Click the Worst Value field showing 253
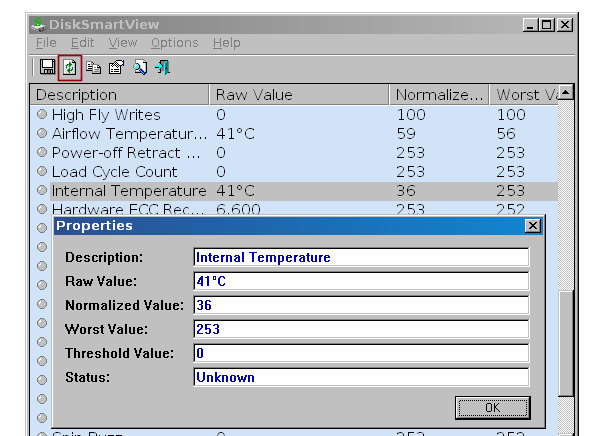The height and width of the screenshot is (436, 600). coord(361,329)
